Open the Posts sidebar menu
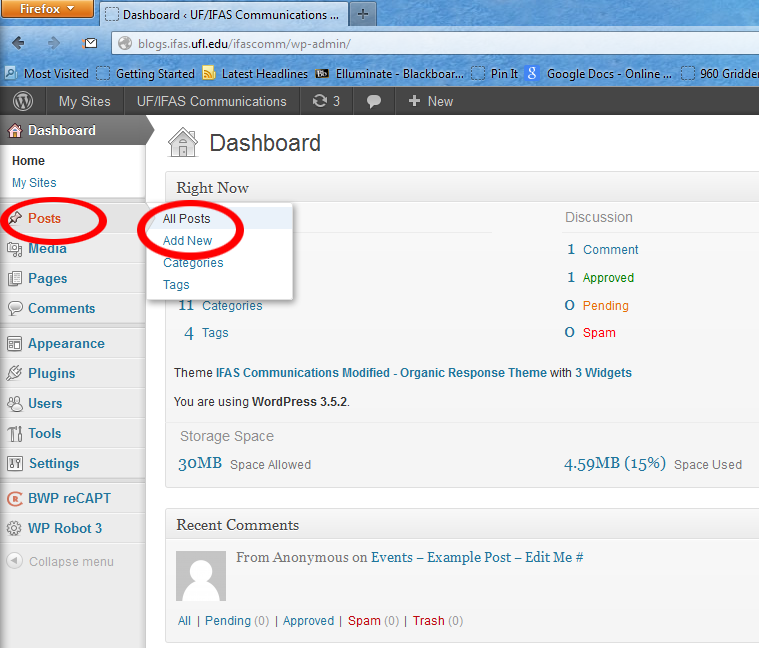 45,218
